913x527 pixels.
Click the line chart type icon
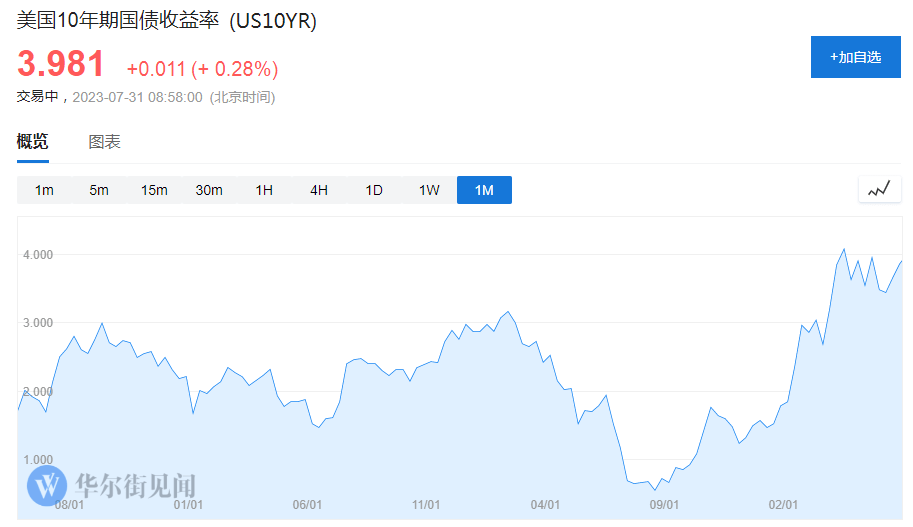[879, 189]
